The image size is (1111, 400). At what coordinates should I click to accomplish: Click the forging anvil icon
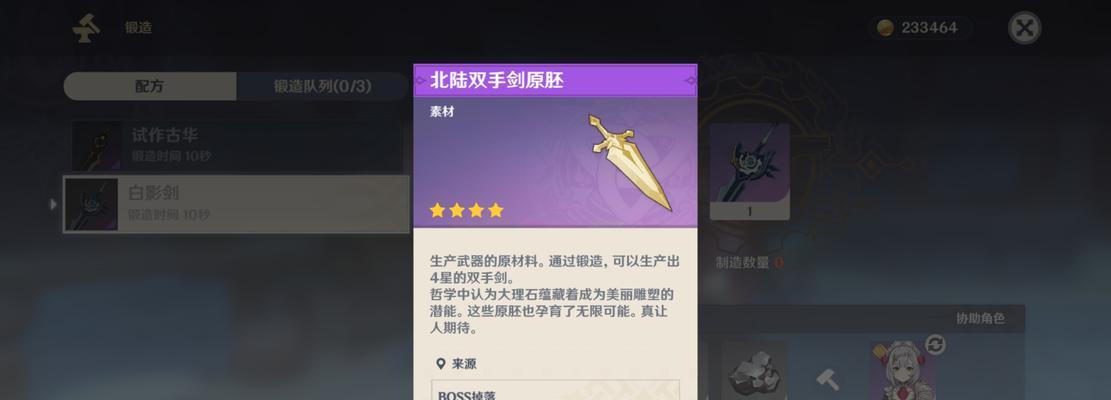tap(86, 28)
